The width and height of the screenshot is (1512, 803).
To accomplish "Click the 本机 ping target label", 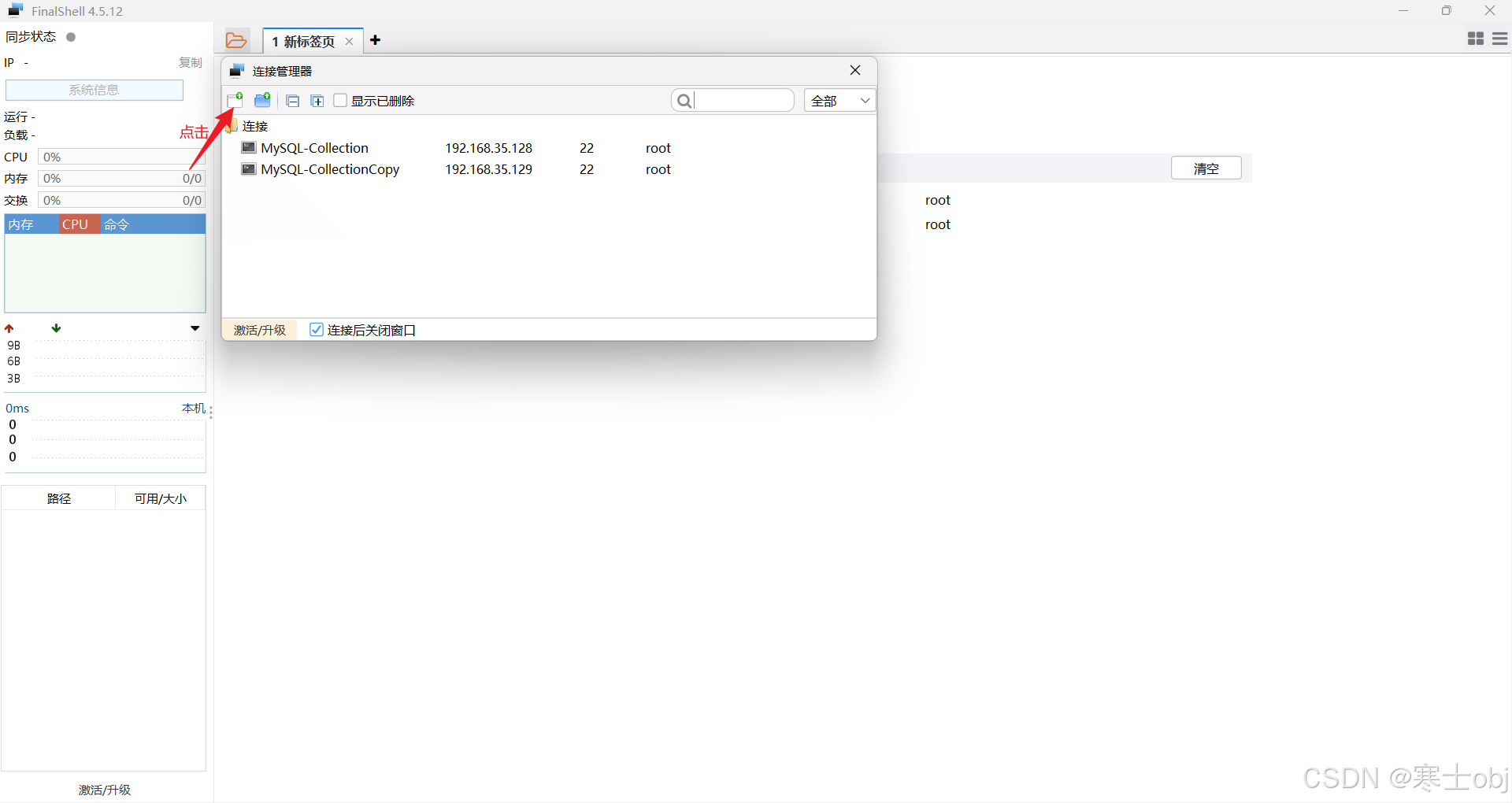I will 194,408.
